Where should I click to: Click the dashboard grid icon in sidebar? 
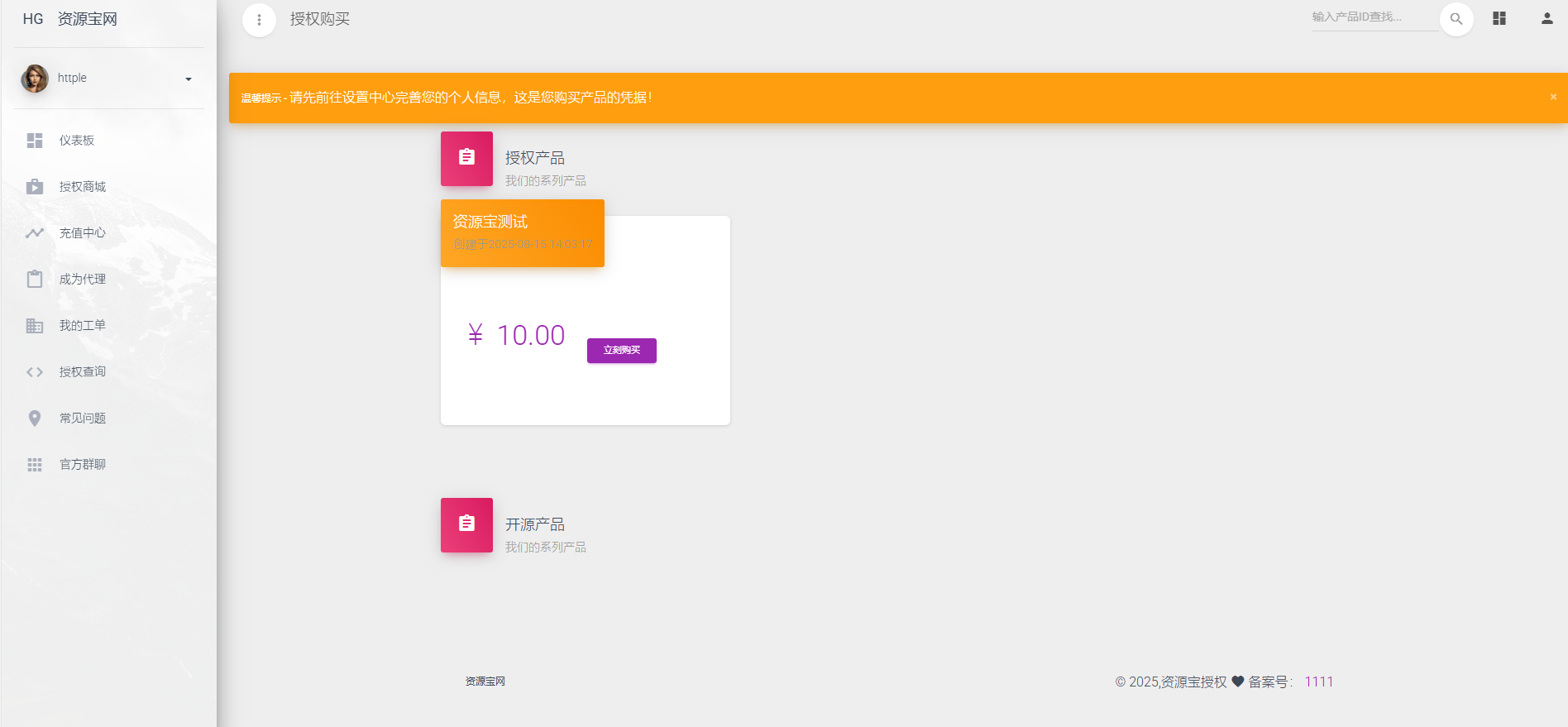[35, 141]
